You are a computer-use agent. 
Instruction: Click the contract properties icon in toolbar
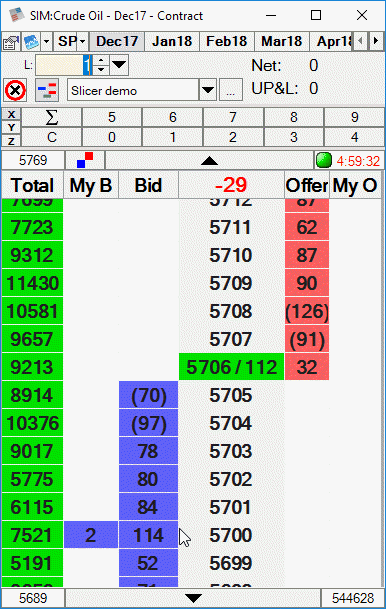tap(11, 42)
